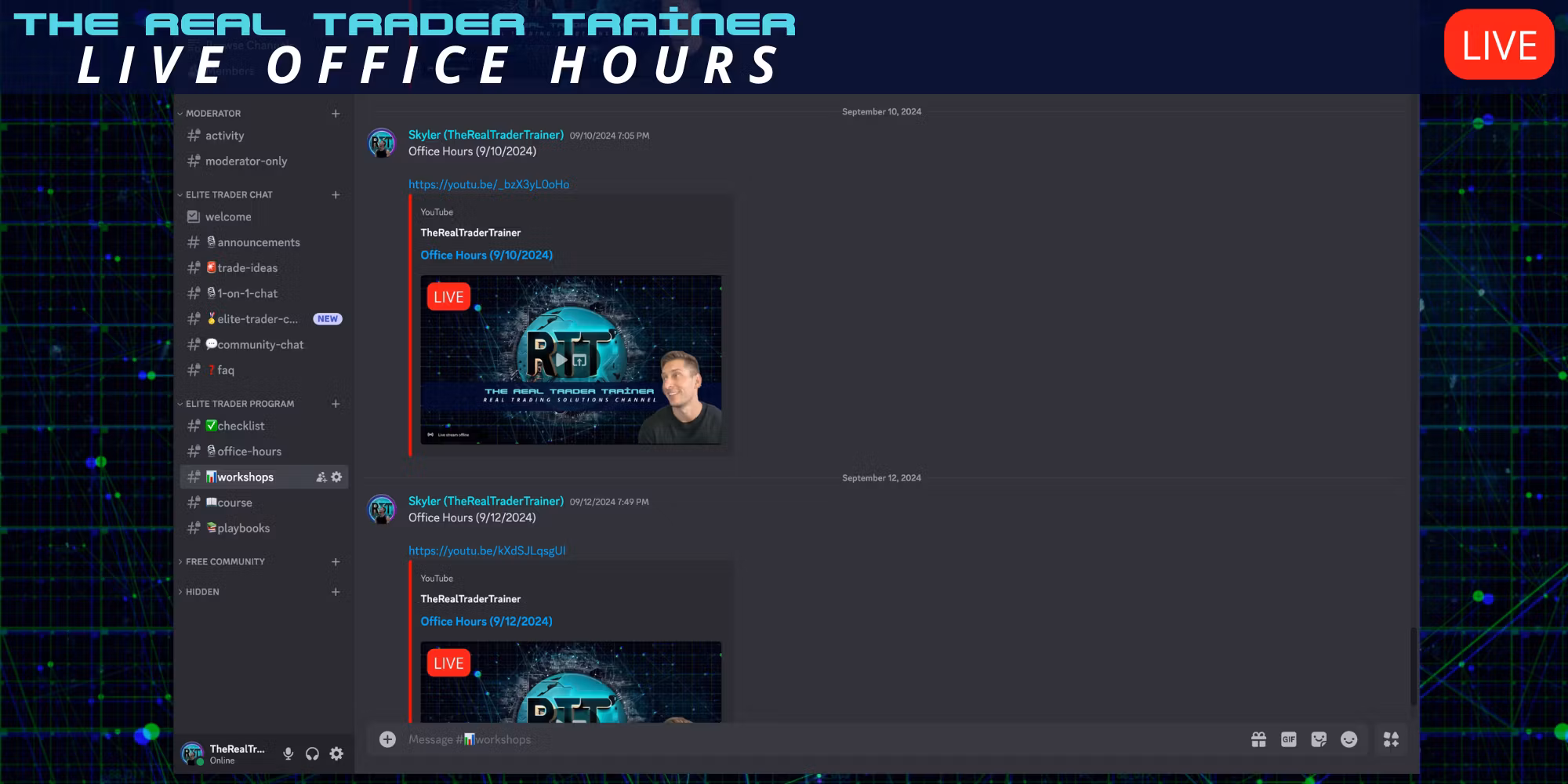The height and width of the screenshot is (784, 1568).
Task: Open the Office Hours 9/10/2024 YouTube link
Action: [x=488, y=183]
